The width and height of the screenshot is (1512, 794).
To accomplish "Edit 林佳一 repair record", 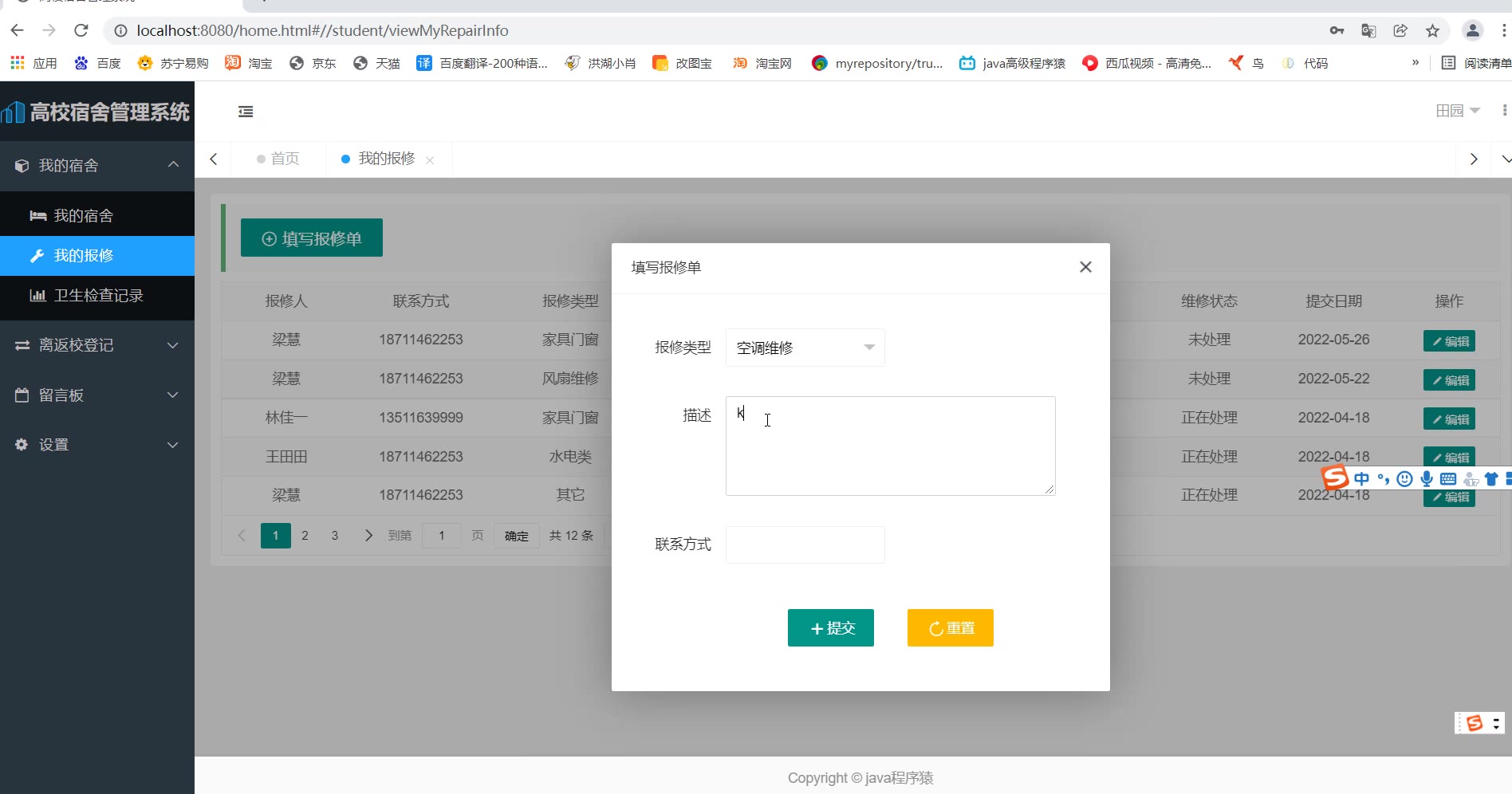I will pos(1449,419).
